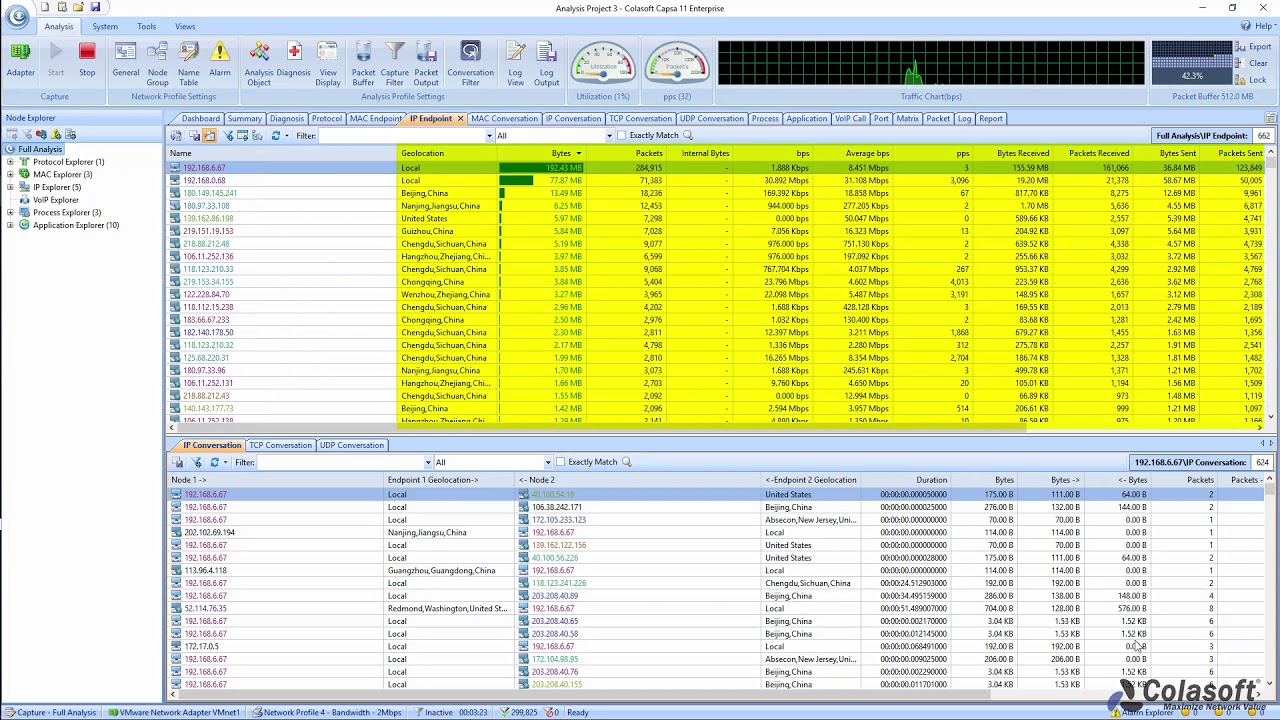Viewport: 1280px width, 720px height.
Task: Click the Help icon
Action: pyautogui.click(x=1246, y=26)
